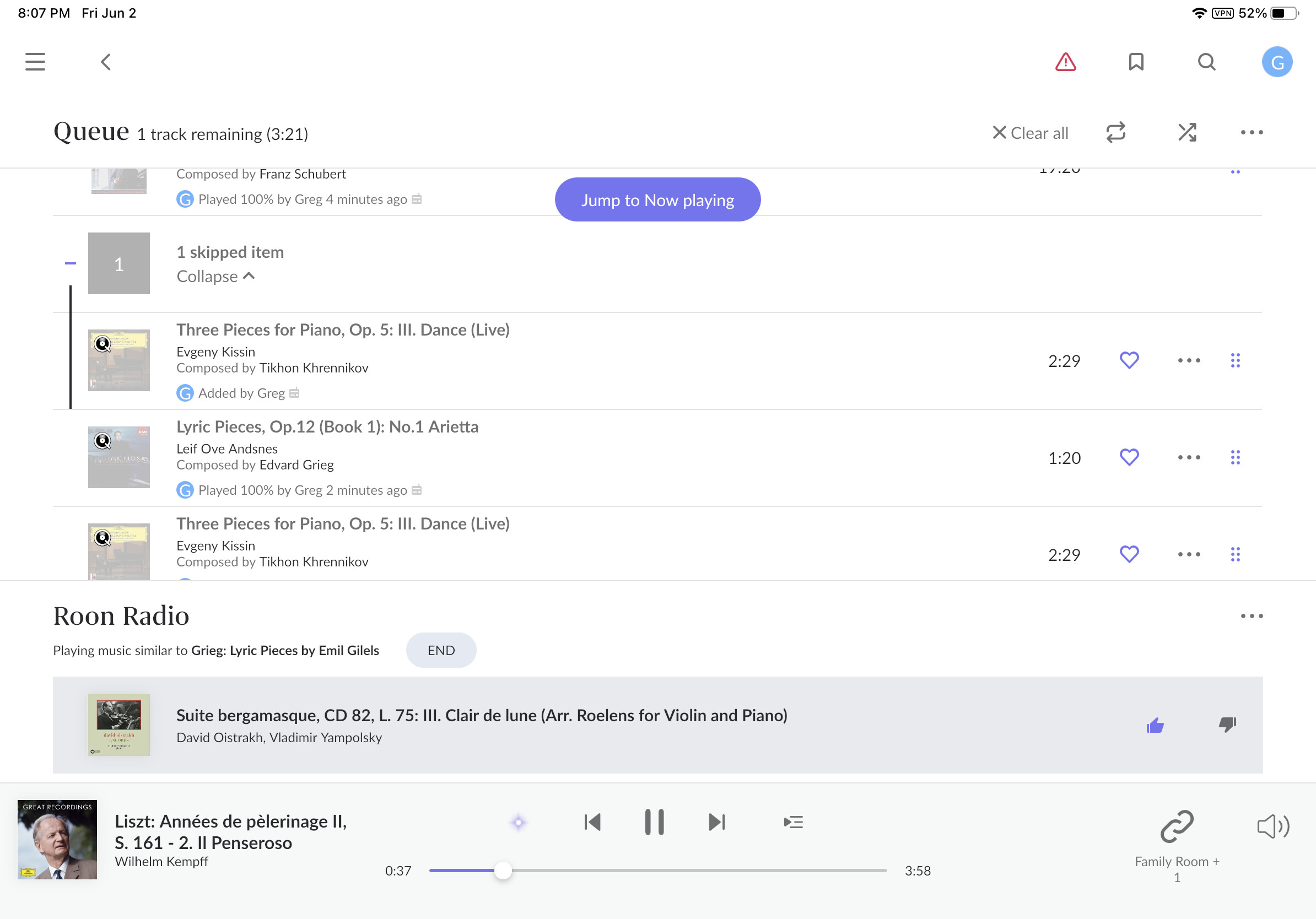Open artist Wilhelm Kempff in player bar
The width and height of the screenshot is (1316, 919).
coord(161,861)
